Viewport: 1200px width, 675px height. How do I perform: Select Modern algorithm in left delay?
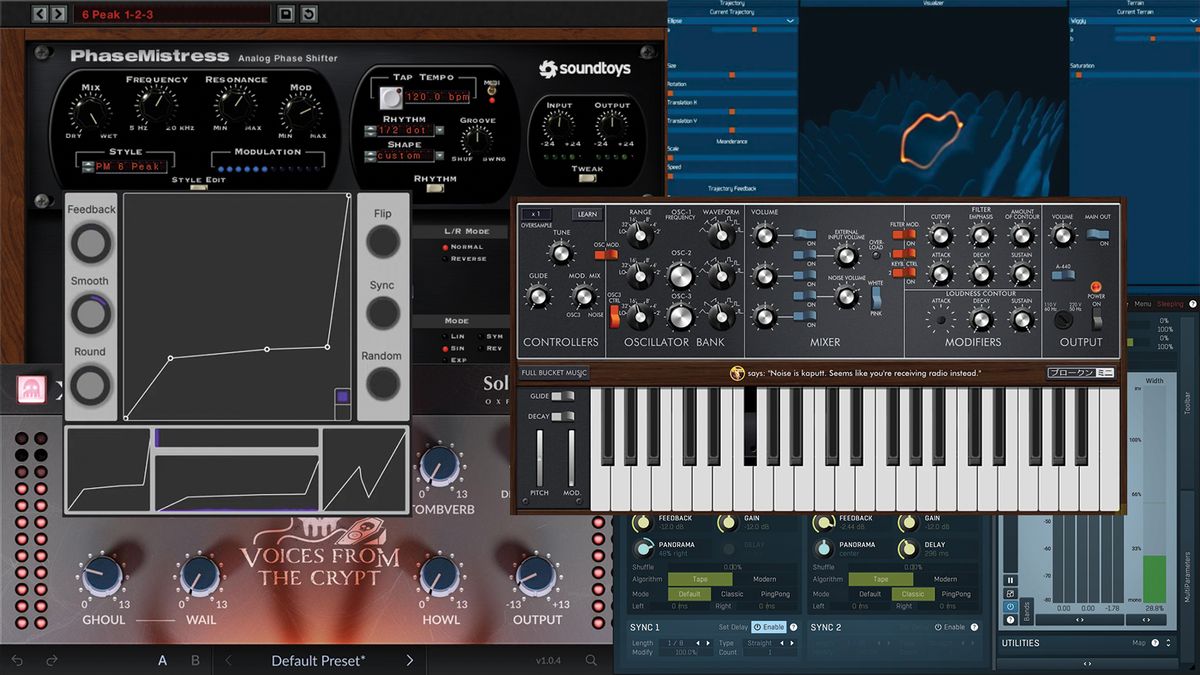pyautogui.click(x=764, y=579)
